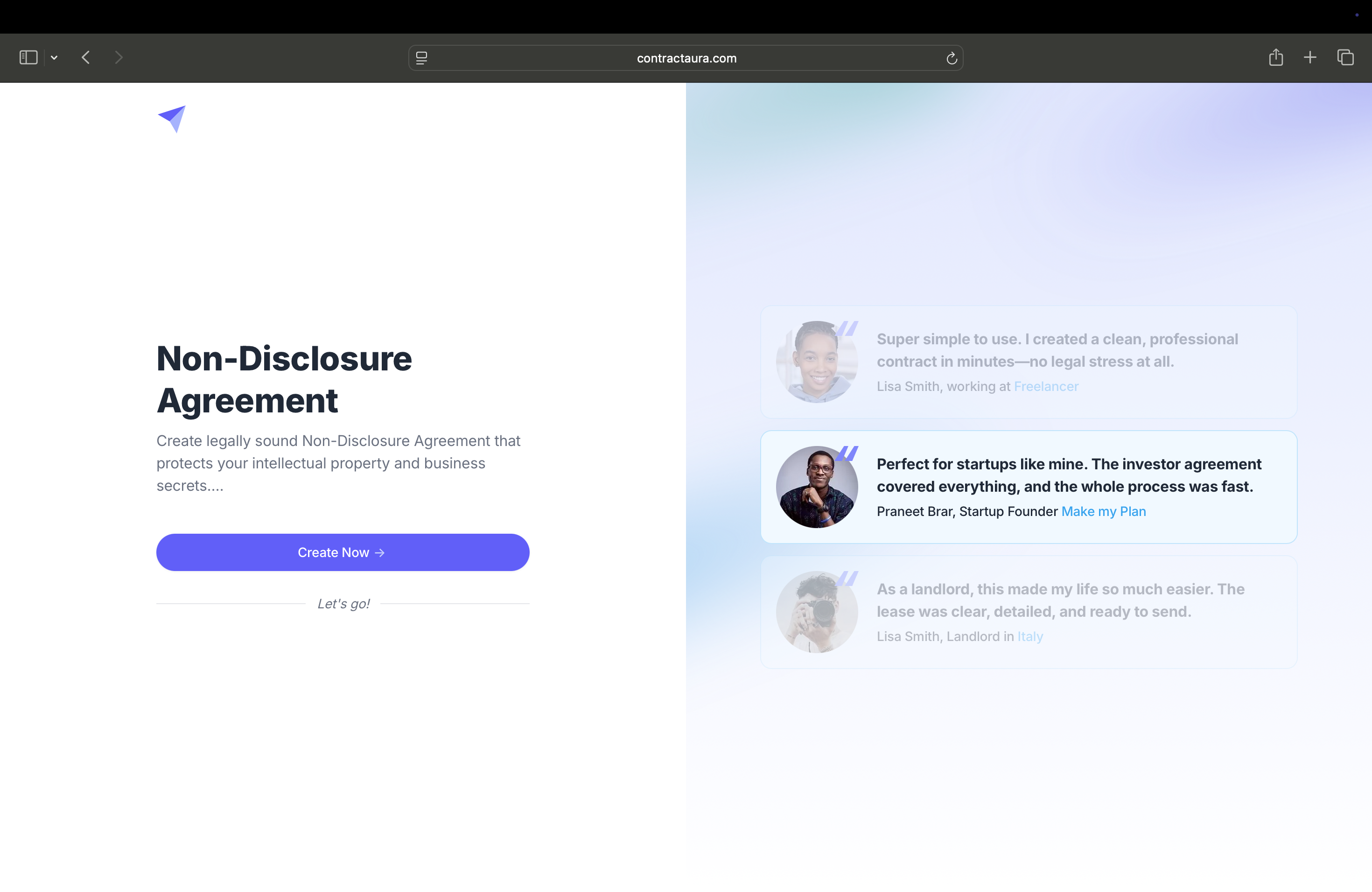
Task: Reload the current page
Action: (952, 58)
